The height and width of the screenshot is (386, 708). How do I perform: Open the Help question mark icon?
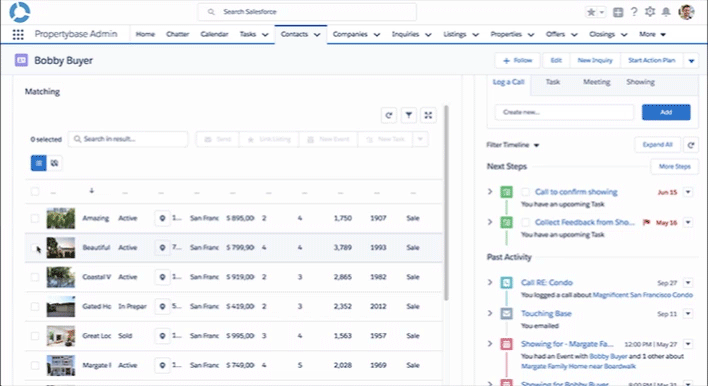tap(634, 12)
